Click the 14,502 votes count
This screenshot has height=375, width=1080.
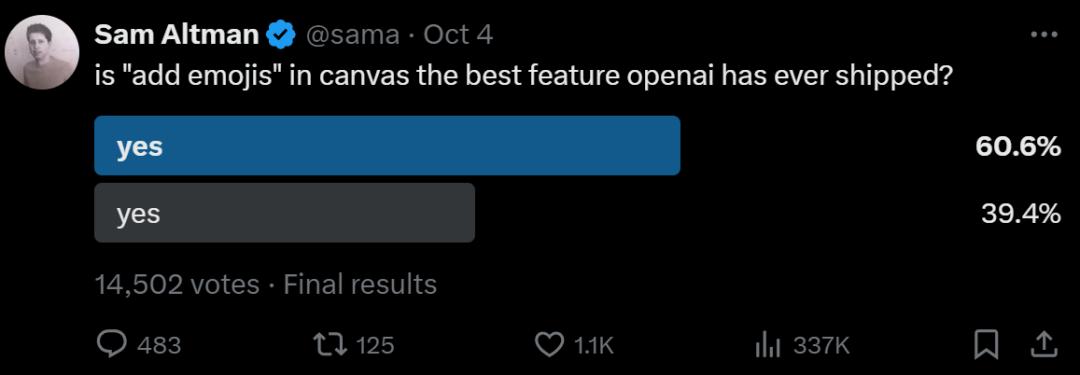point(176,284)
